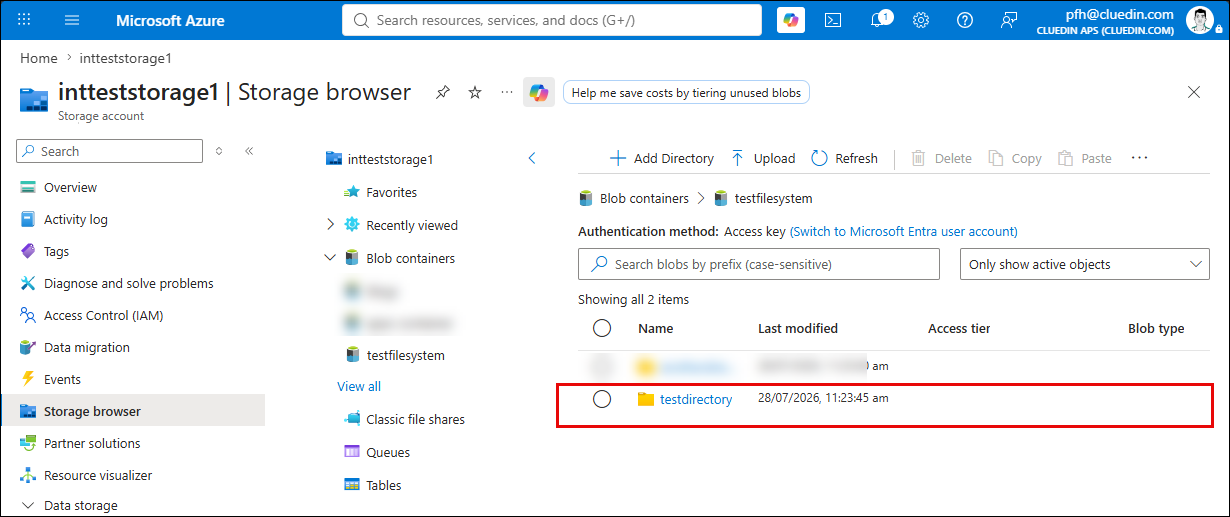The height and width of the screenshot is (517, 1230).
Task: Close the Storage browser blade
Action: [1194, 92]
